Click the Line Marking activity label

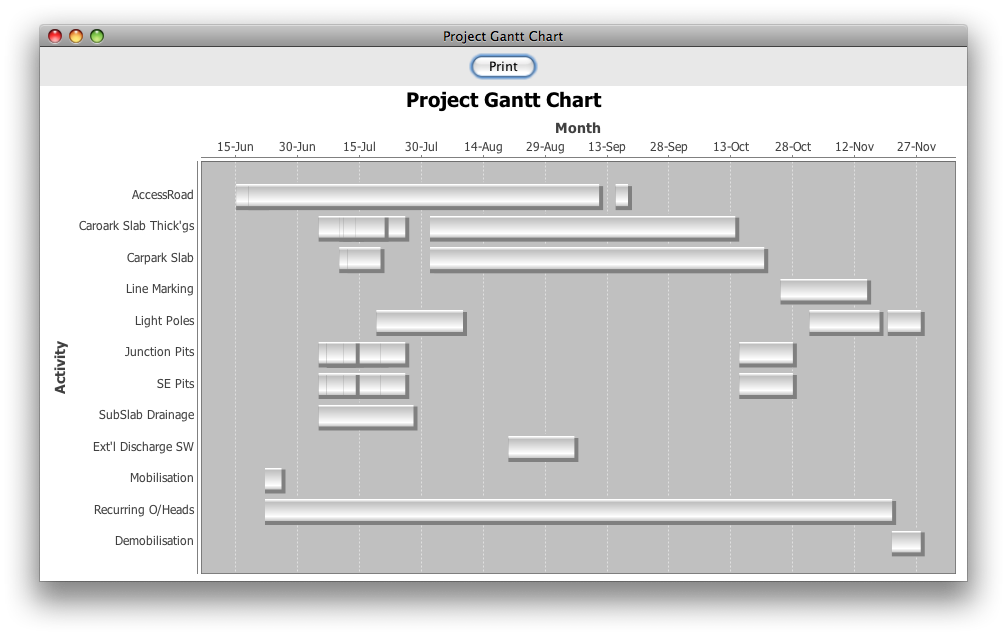[x=159, y=289]
